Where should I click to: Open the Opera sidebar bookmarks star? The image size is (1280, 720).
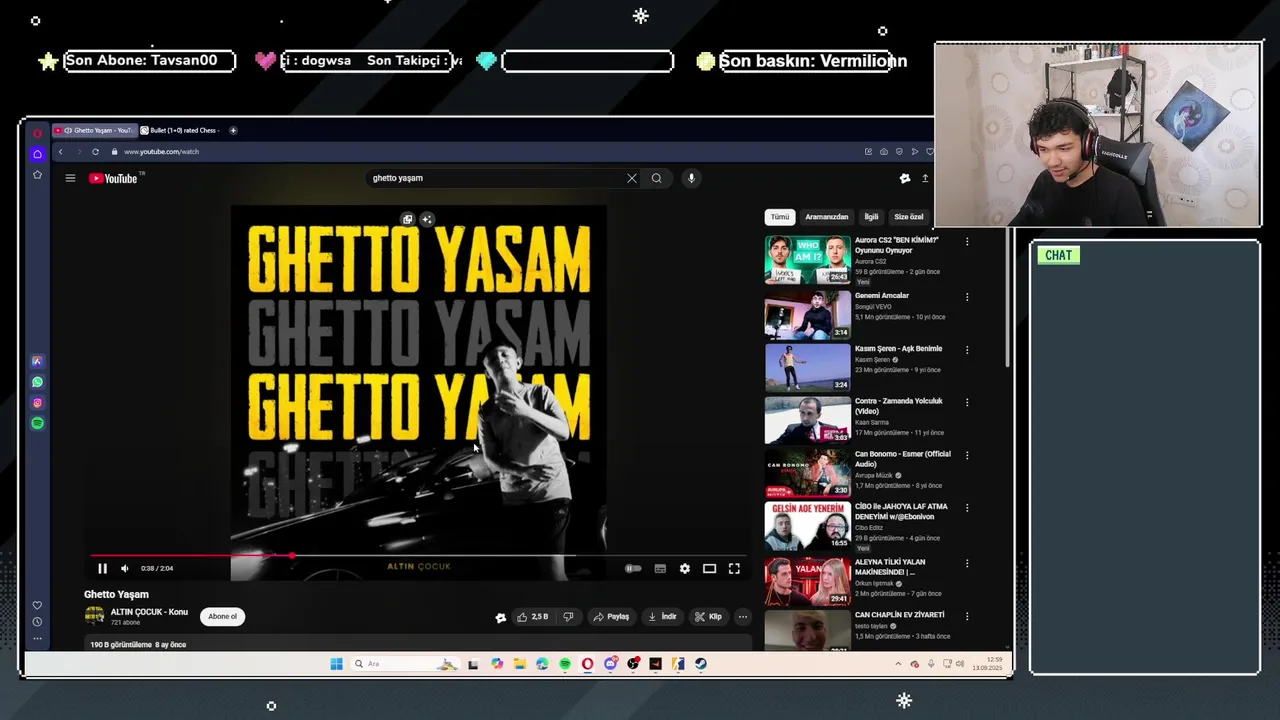(37, 175)
